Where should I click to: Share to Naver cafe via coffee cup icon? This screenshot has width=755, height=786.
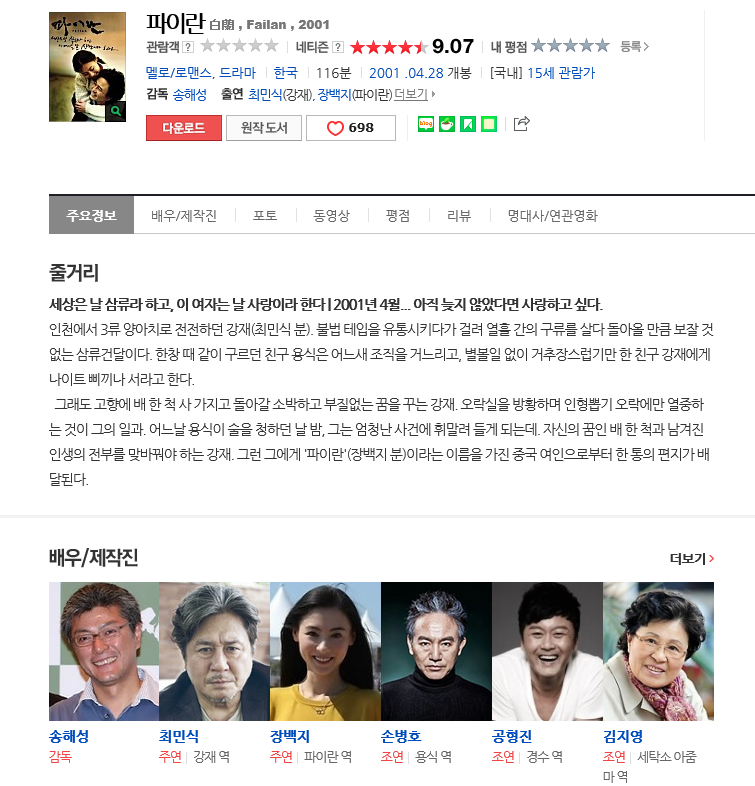447,124
